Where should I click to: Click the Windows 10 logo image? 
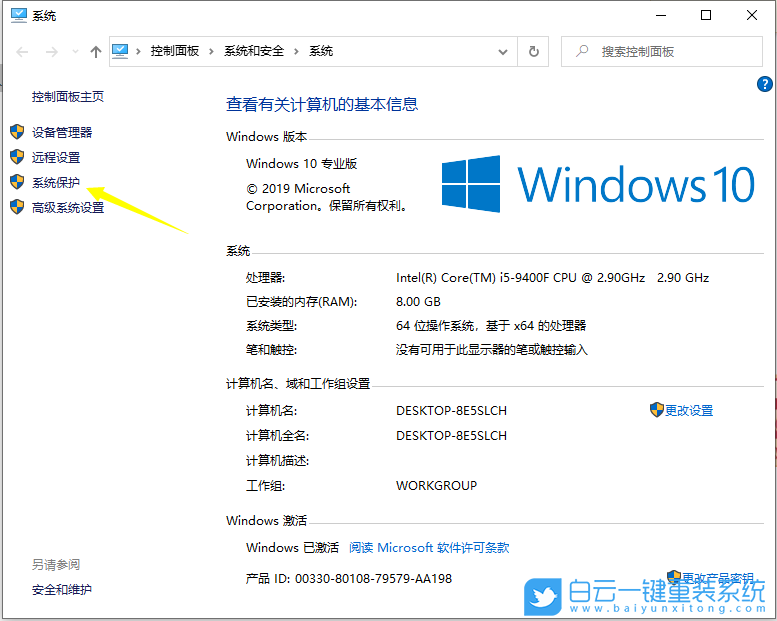598,184
